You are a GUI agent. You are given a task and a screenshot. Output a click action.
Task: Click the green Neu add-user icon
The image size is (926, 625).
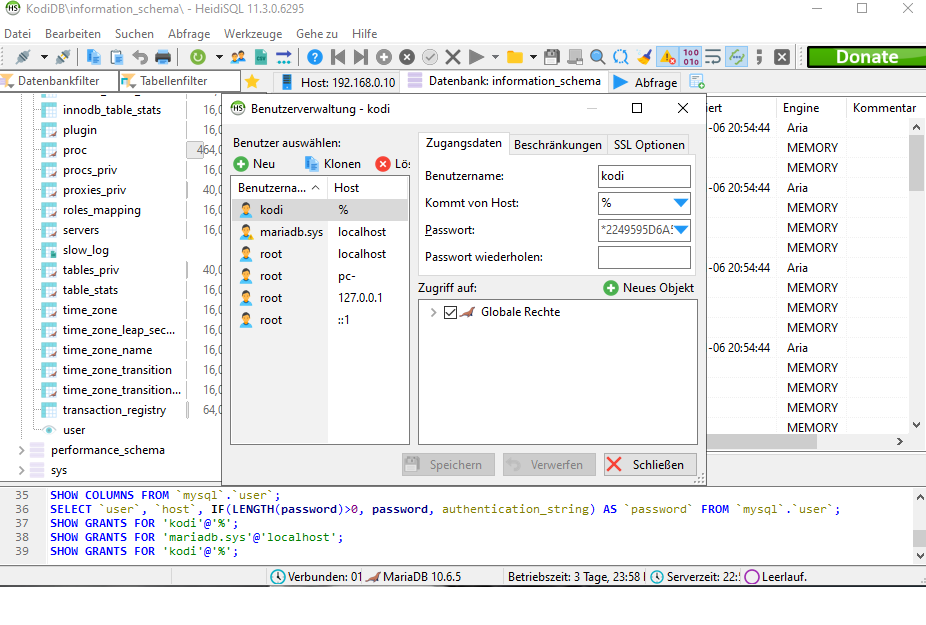pyautogui.click(x=241, y=164)
